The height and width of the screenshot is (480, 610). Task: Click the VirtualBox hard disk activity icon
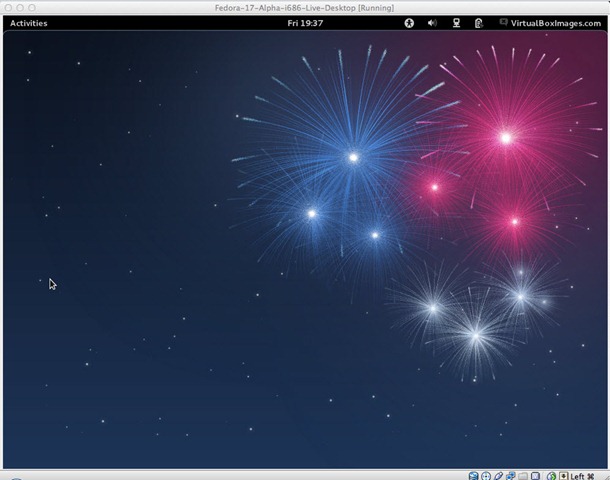[x=473, y=476]
